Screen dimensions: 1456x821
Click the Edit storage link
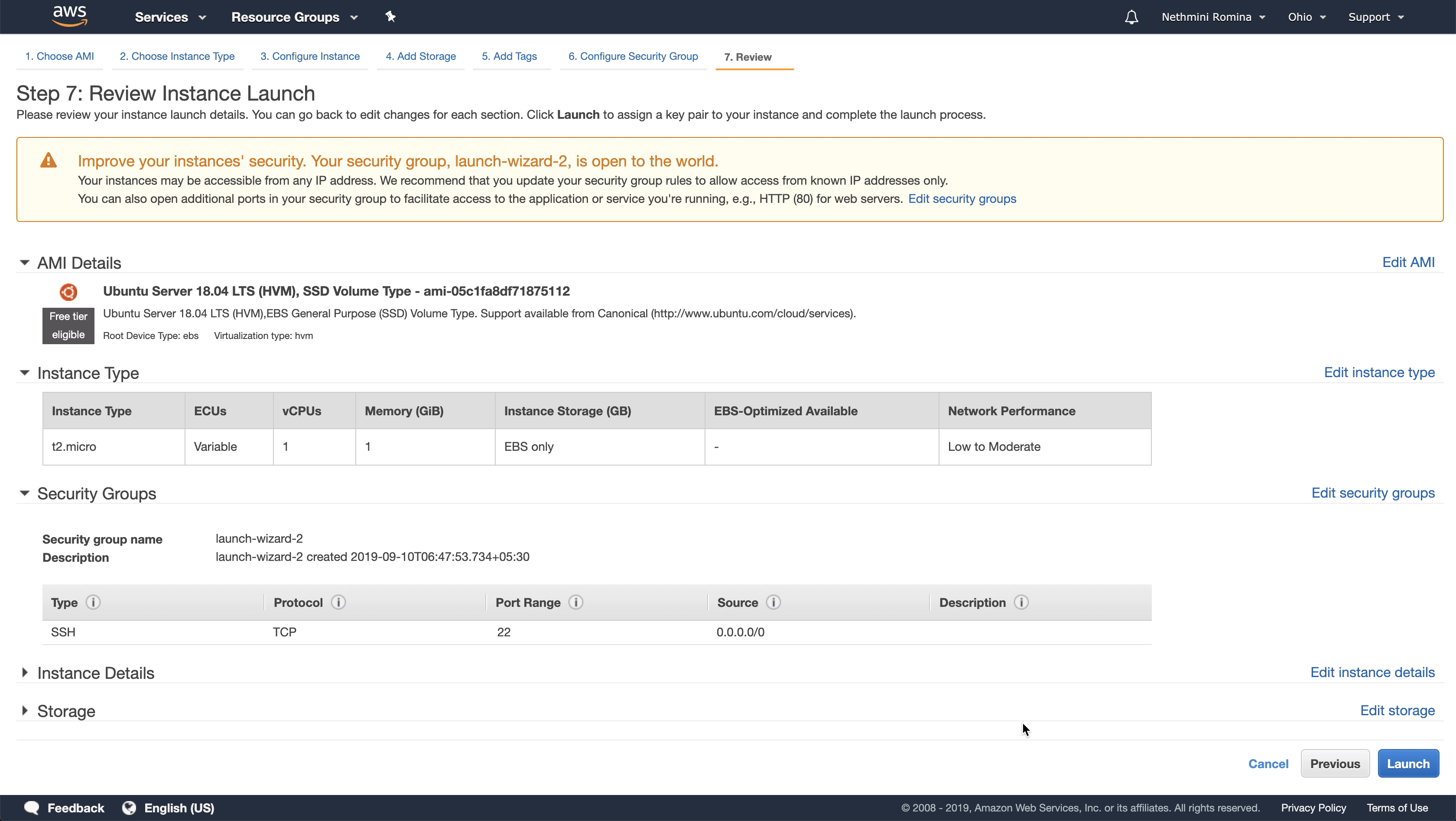coord(1397,711)
